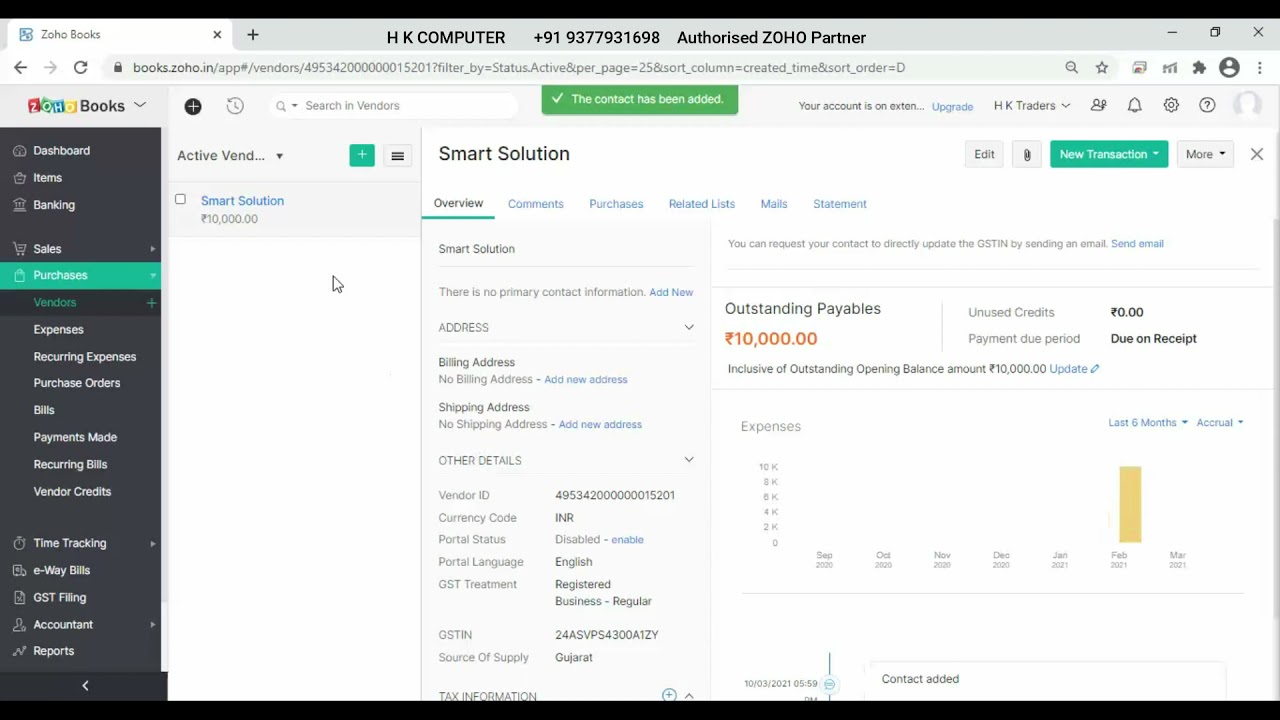
Task: Click the timeline Contact added marker
Action: click(829, 684)
